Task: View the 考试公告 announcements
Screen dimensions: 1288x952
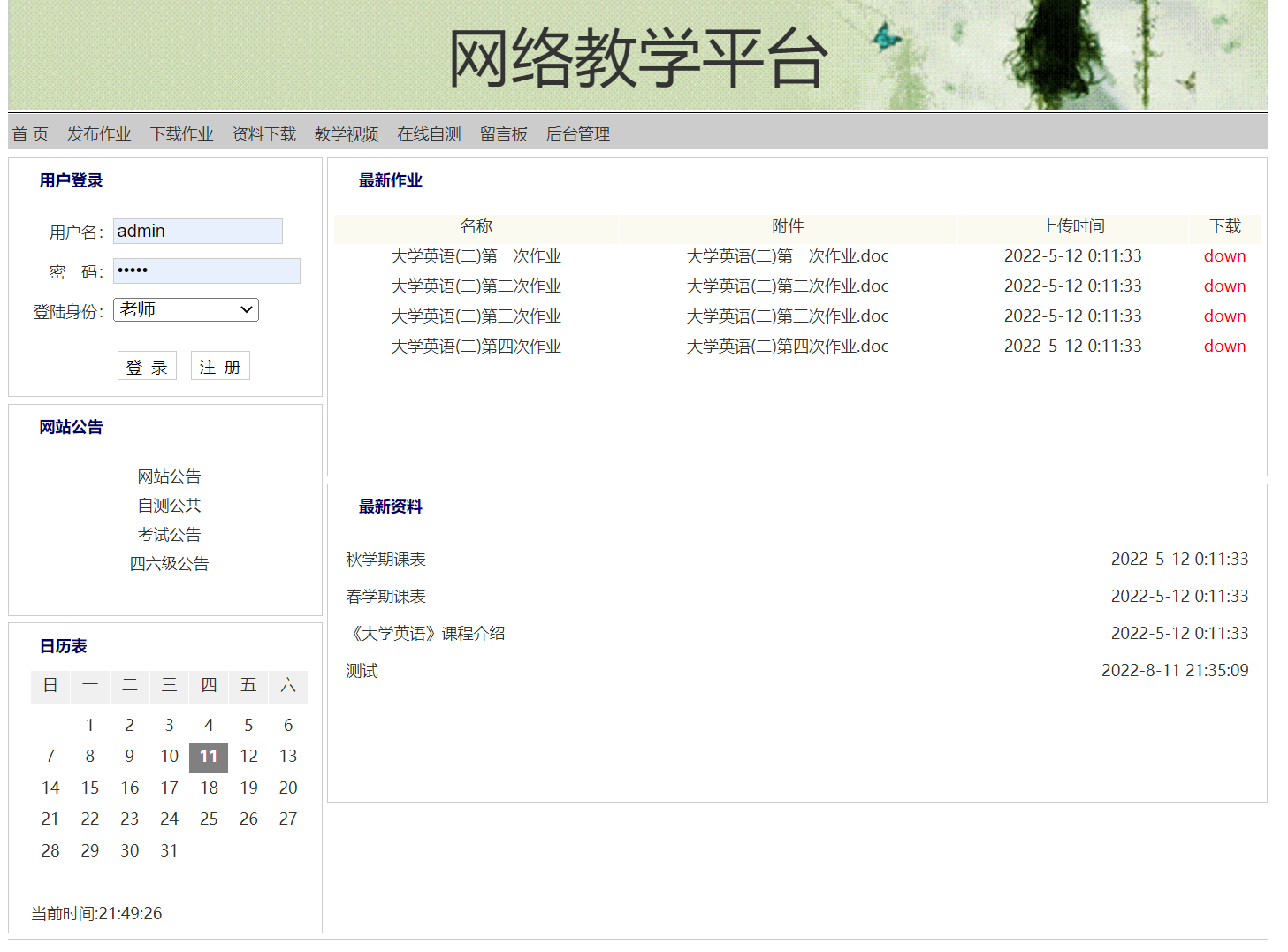Action: coord(169,534)
